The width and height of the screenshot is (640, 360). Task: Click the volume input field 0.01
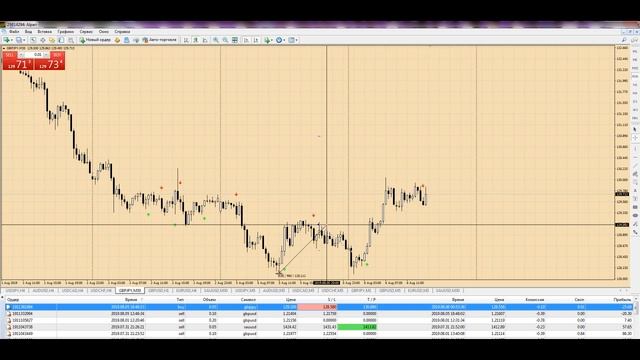[34, 55]
